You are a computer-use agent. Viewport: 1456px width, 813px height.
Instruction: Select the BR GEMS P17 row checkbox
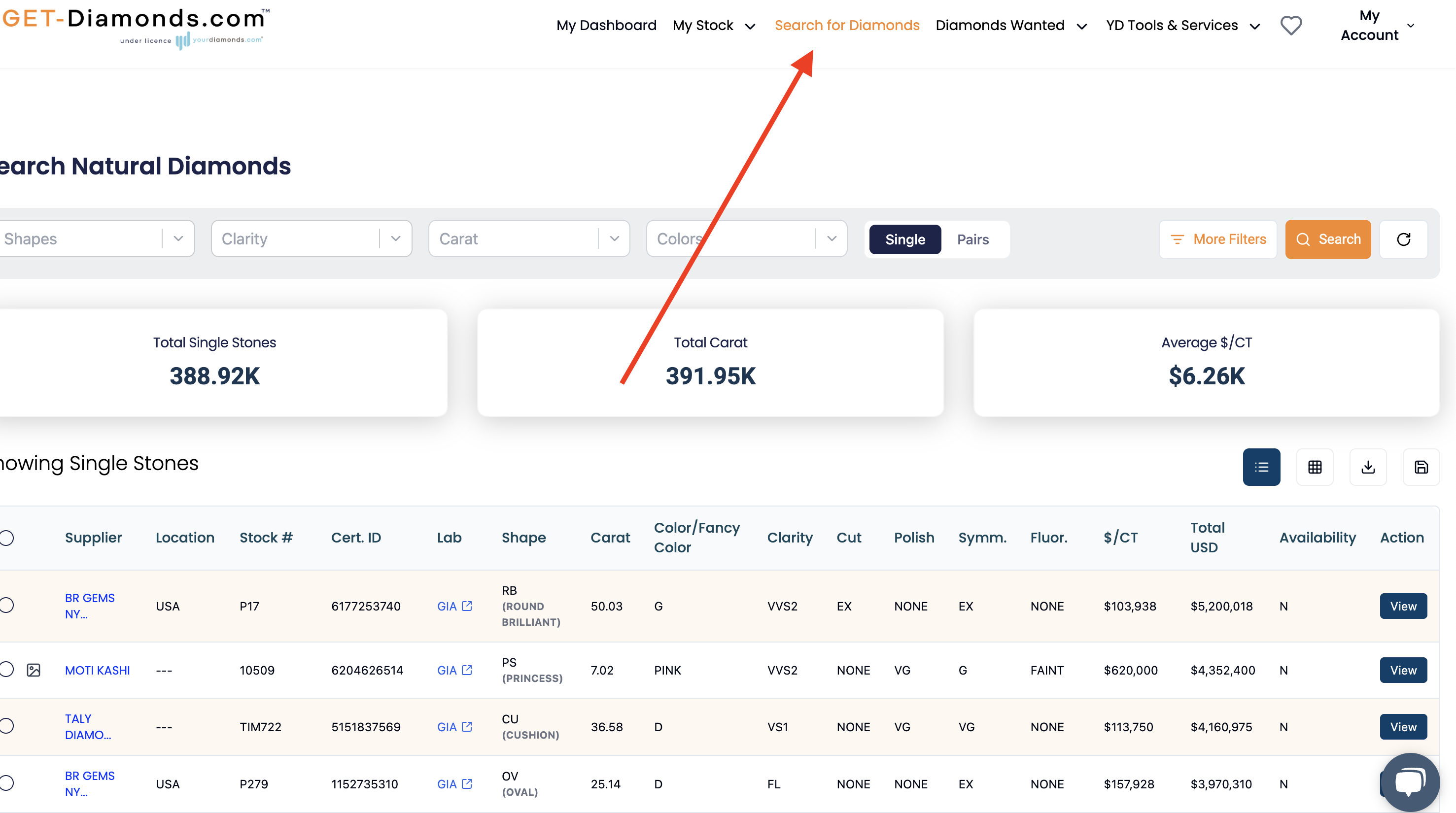(6, 605)
